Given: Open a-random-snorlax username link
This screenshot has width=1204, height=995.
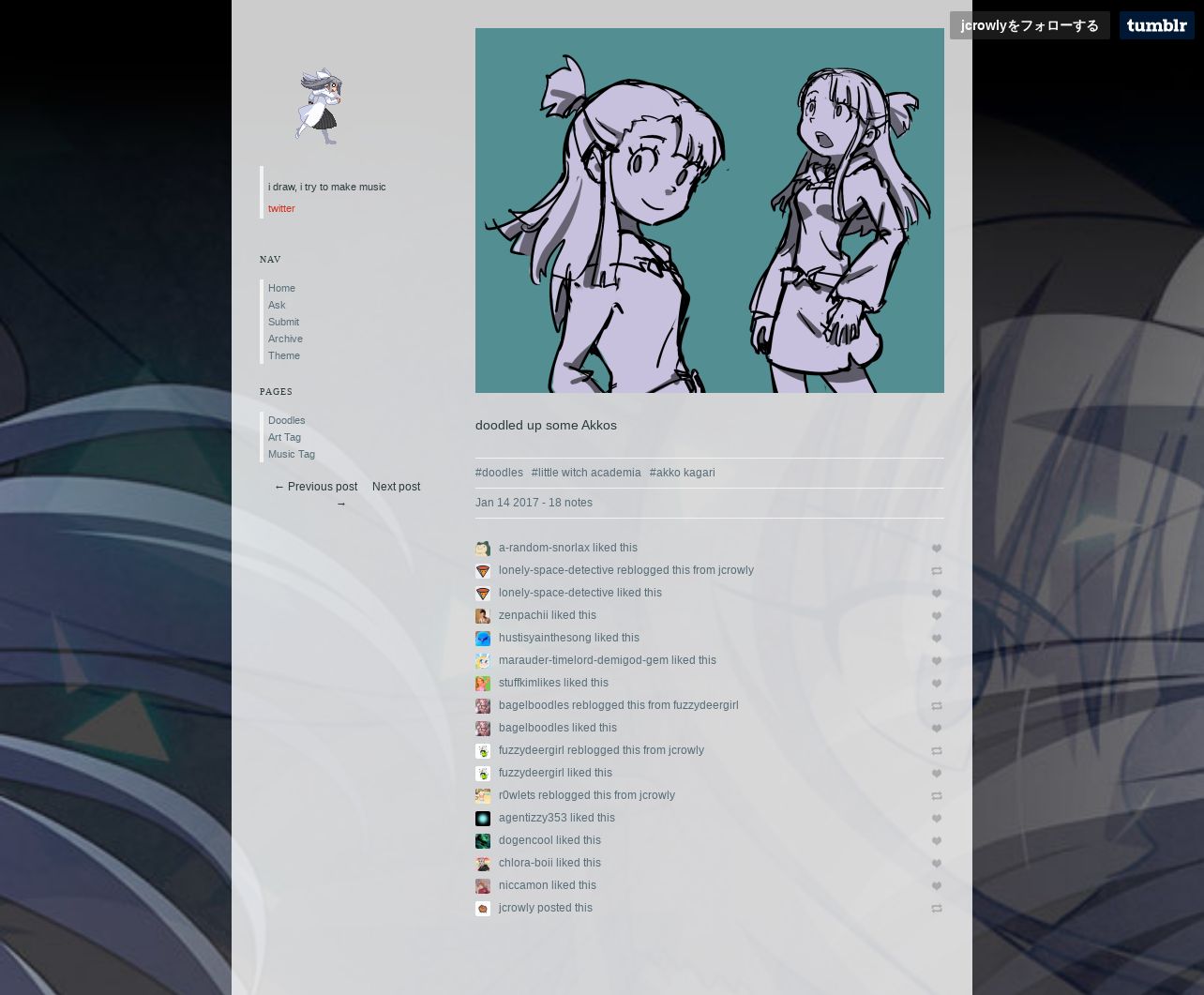Looking at the screenshot, I should pos(544,548).
